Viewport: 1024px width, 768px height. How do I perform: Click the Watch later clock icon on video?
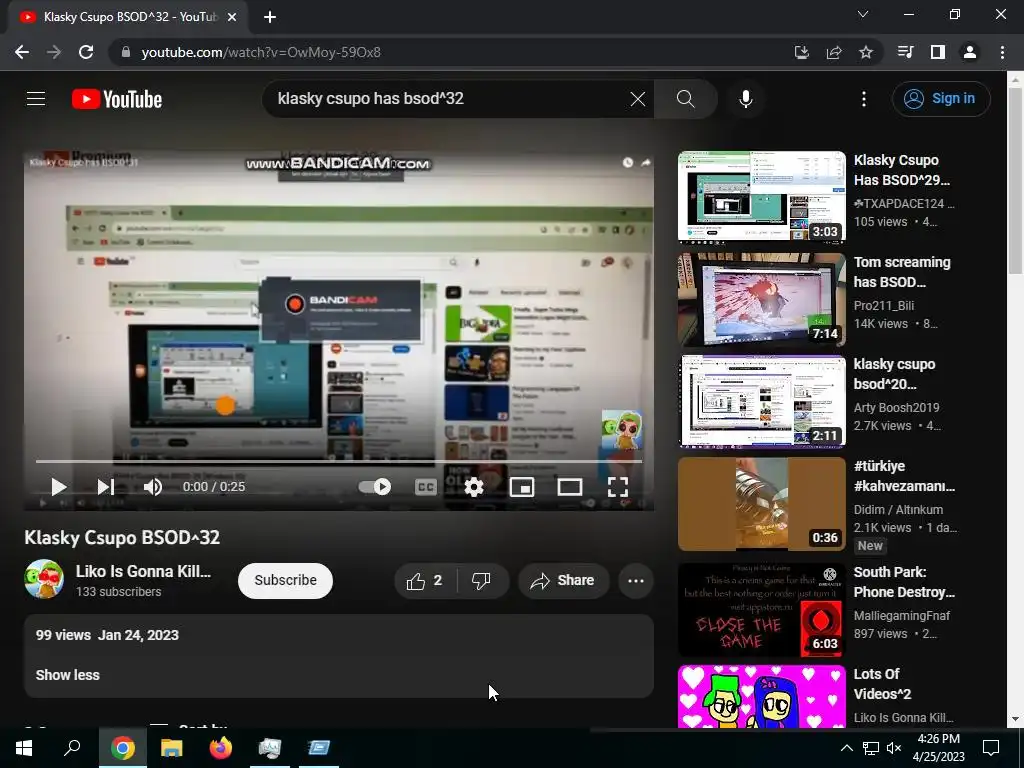tap(628, 163)
